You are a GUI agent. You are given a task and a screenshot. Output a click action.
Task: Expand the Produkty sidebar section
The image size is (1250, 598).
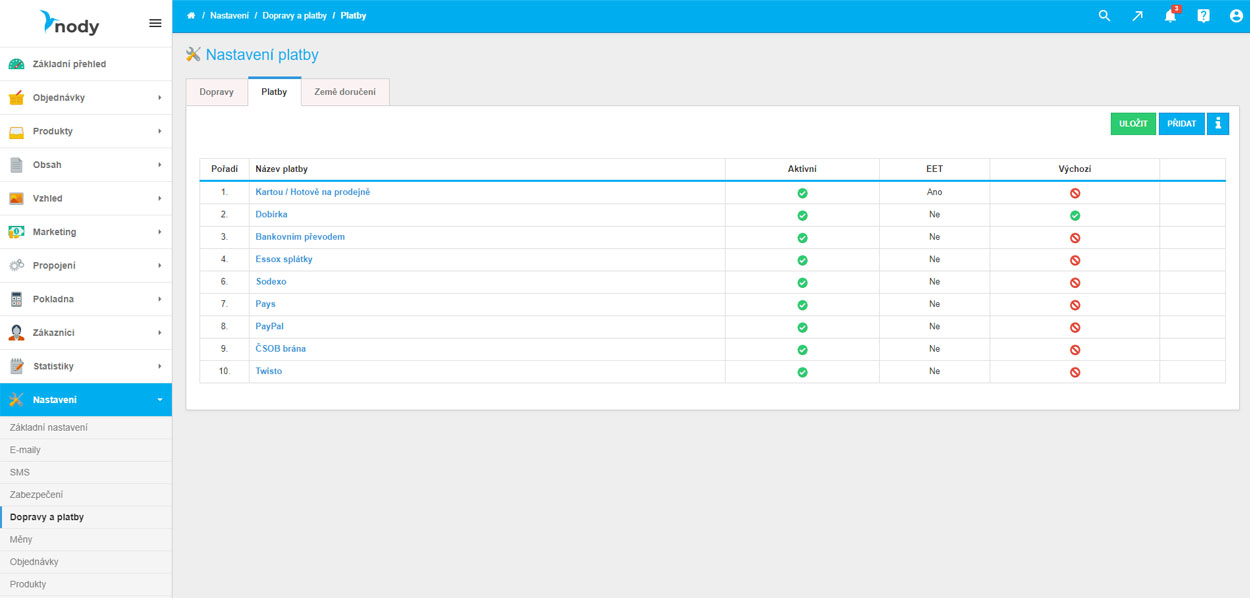click(x=86, y=131)
